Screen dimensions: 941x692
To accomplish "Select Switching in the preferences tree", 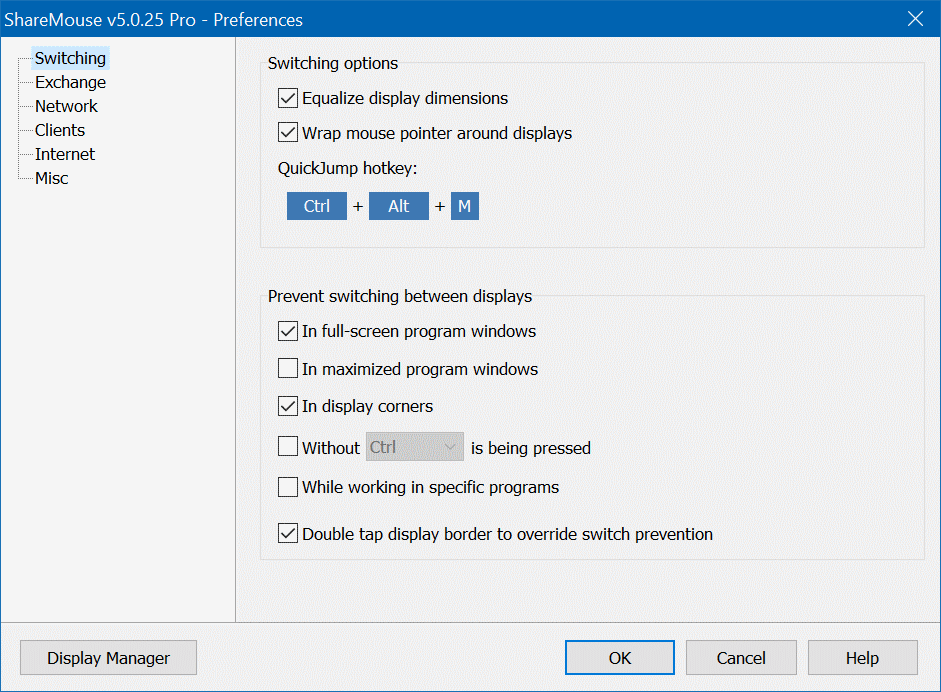I will click(70, 58).
